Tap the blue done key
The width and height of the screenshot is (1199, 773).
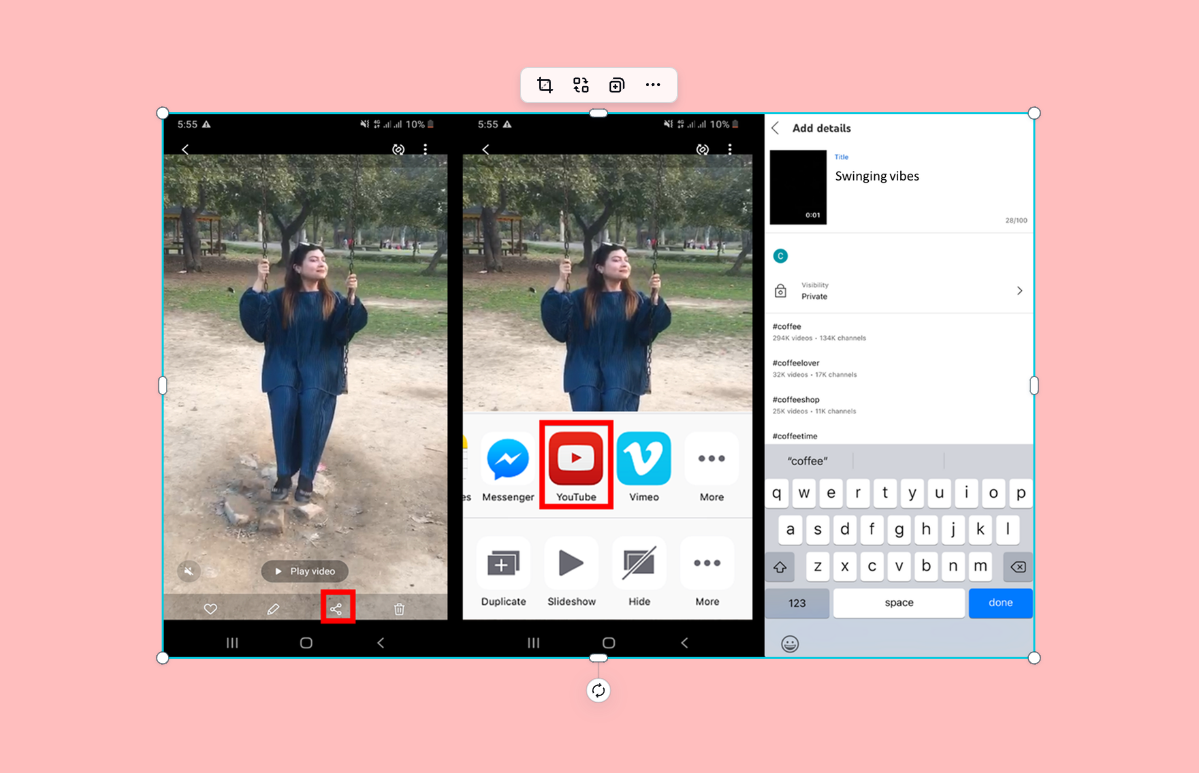click(1000, 602)
